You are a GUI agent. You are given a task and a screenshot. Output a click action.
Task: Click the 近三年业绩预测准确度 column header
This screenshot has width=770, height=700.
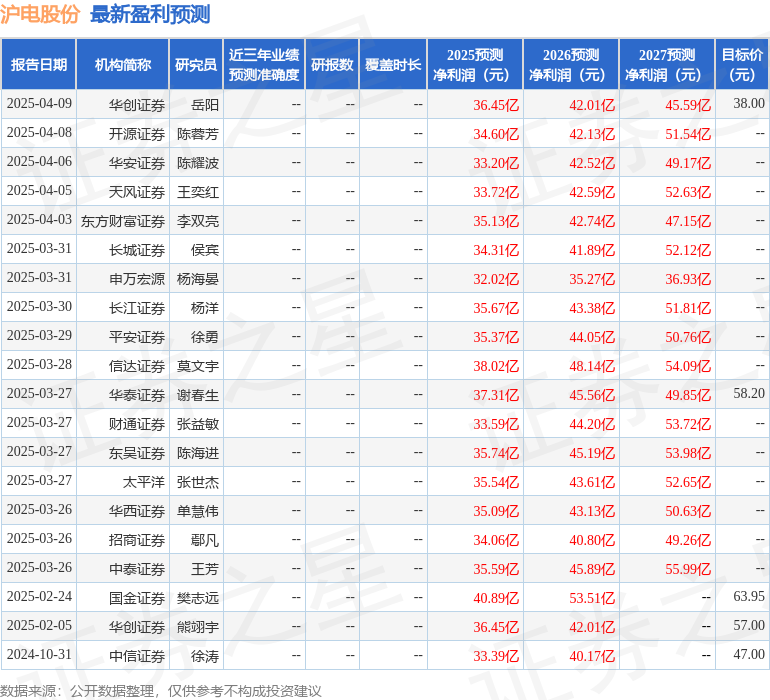click(264, 65)
